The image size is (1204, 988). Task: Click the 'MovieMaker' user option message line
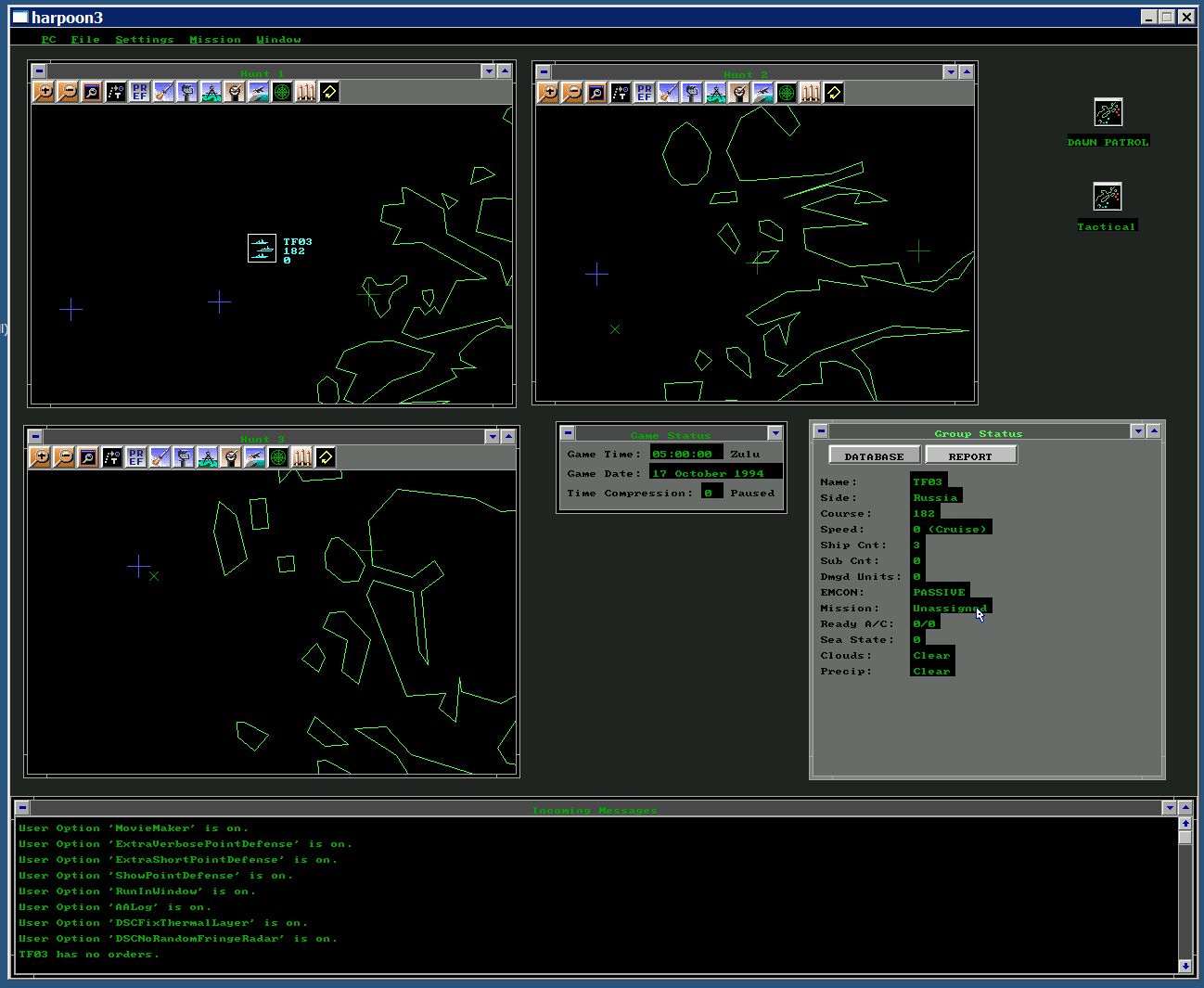point(134,828)
